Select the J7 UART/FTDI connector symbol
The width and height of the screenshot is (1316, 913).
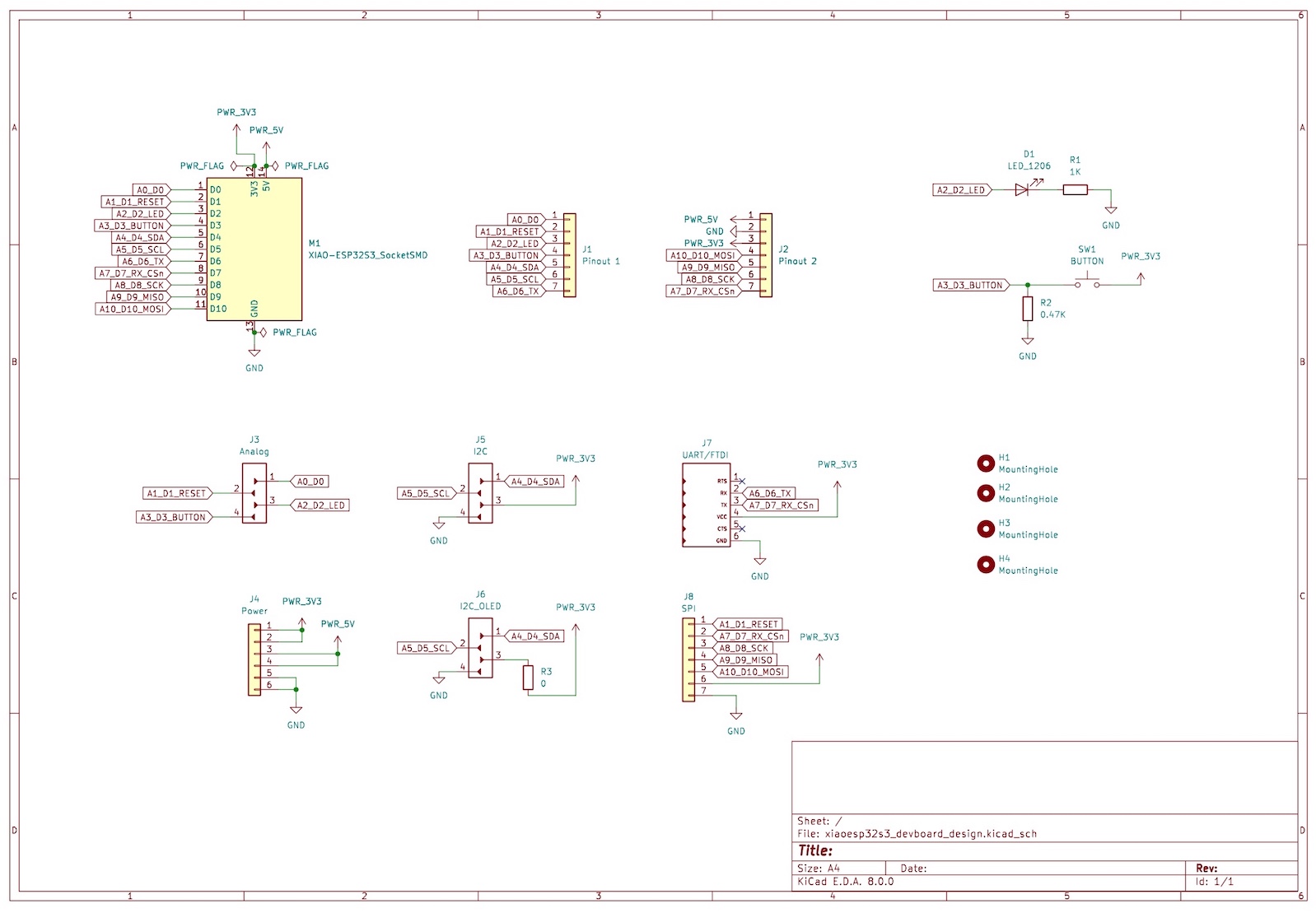tap(706, 505)
